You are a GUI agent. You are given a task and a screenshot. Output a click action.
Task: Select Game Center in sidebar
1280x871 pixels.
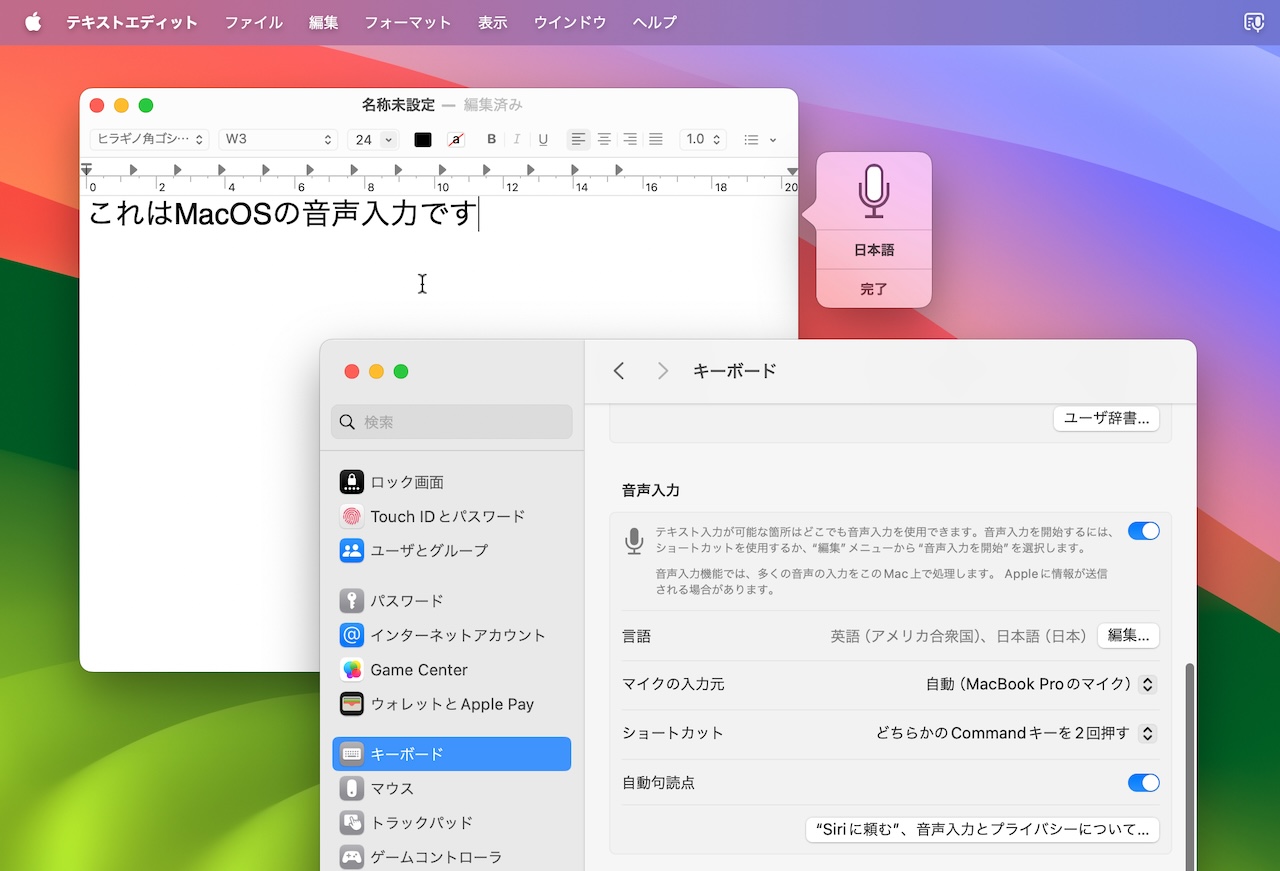(452, 670)
